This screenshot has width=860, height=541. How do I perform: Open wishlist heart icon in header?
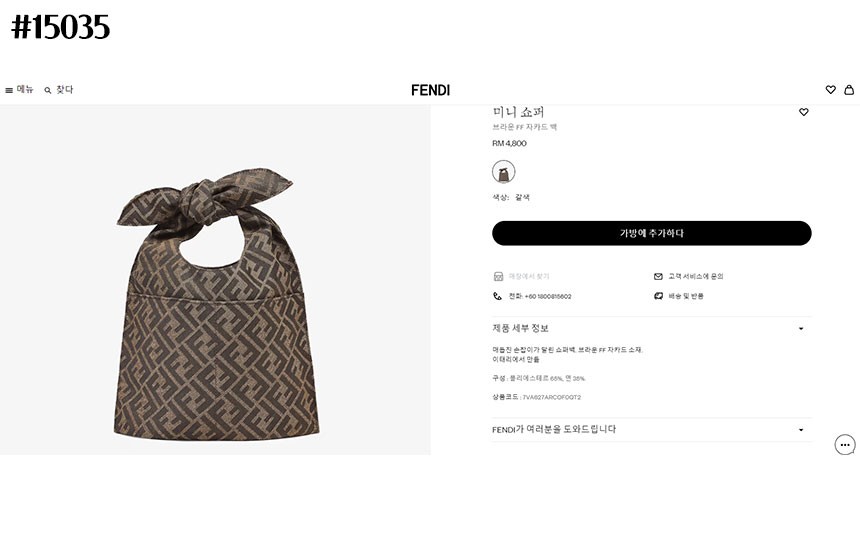point(830,90)
